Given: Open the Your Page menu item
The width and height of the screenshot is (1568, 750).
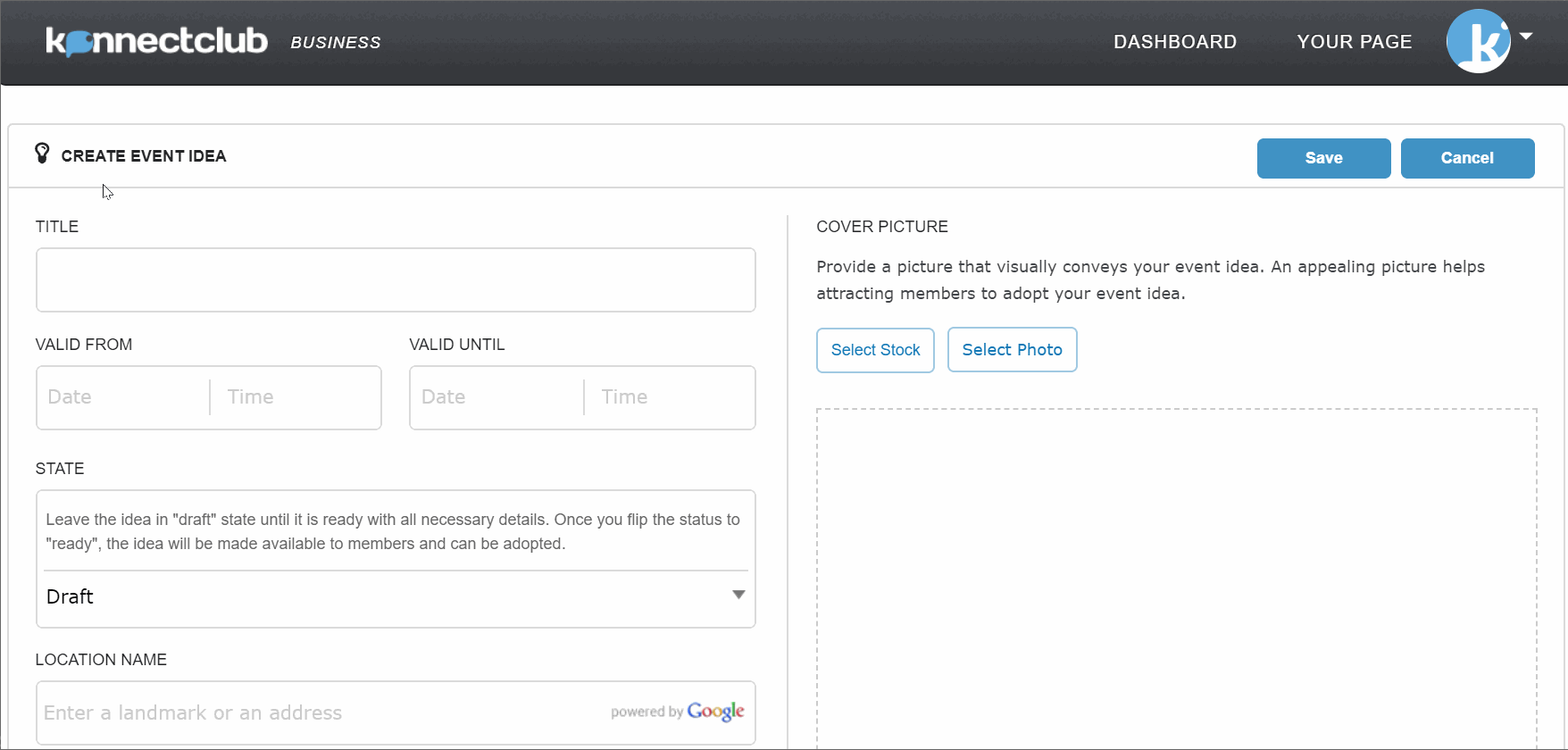Looking at the screenshot, I should [x=1354, y=42].
